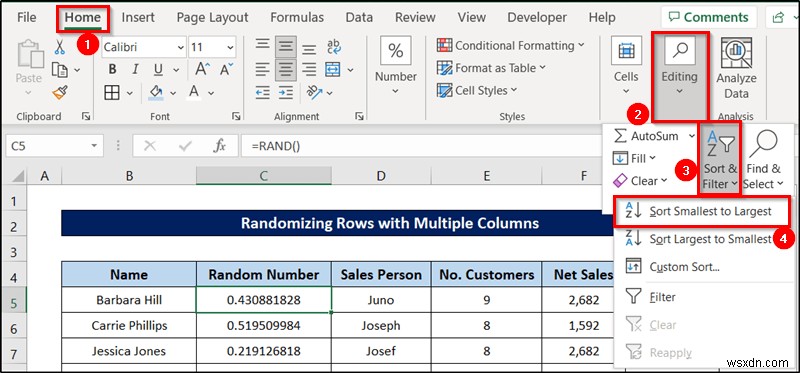Switch to the Insert tab
The image size is (800, 373).
point(138,17)
